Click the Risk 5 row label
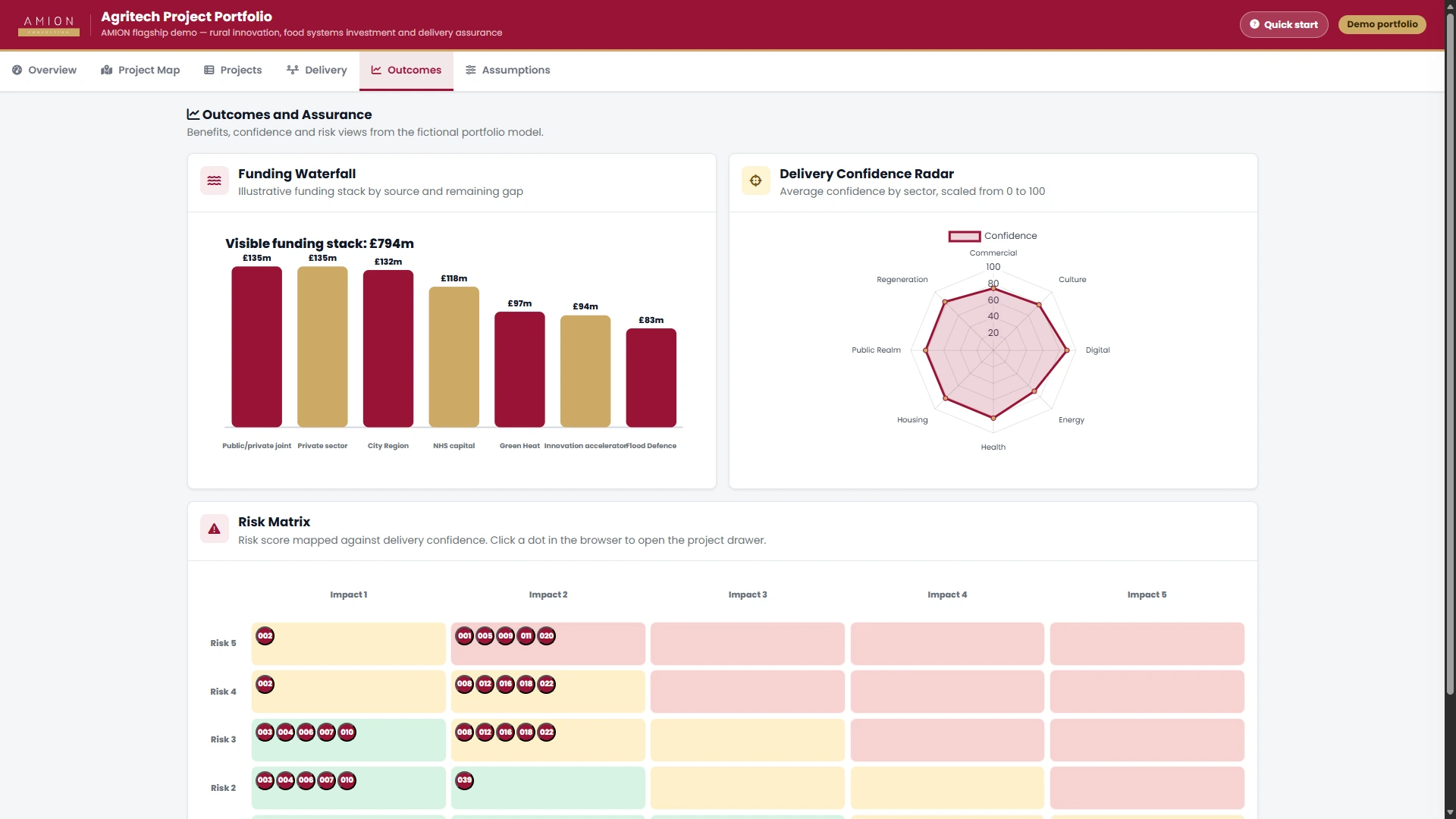This screenshot has height=819, width=1456. pyautogui.click(x=223, y=643)
